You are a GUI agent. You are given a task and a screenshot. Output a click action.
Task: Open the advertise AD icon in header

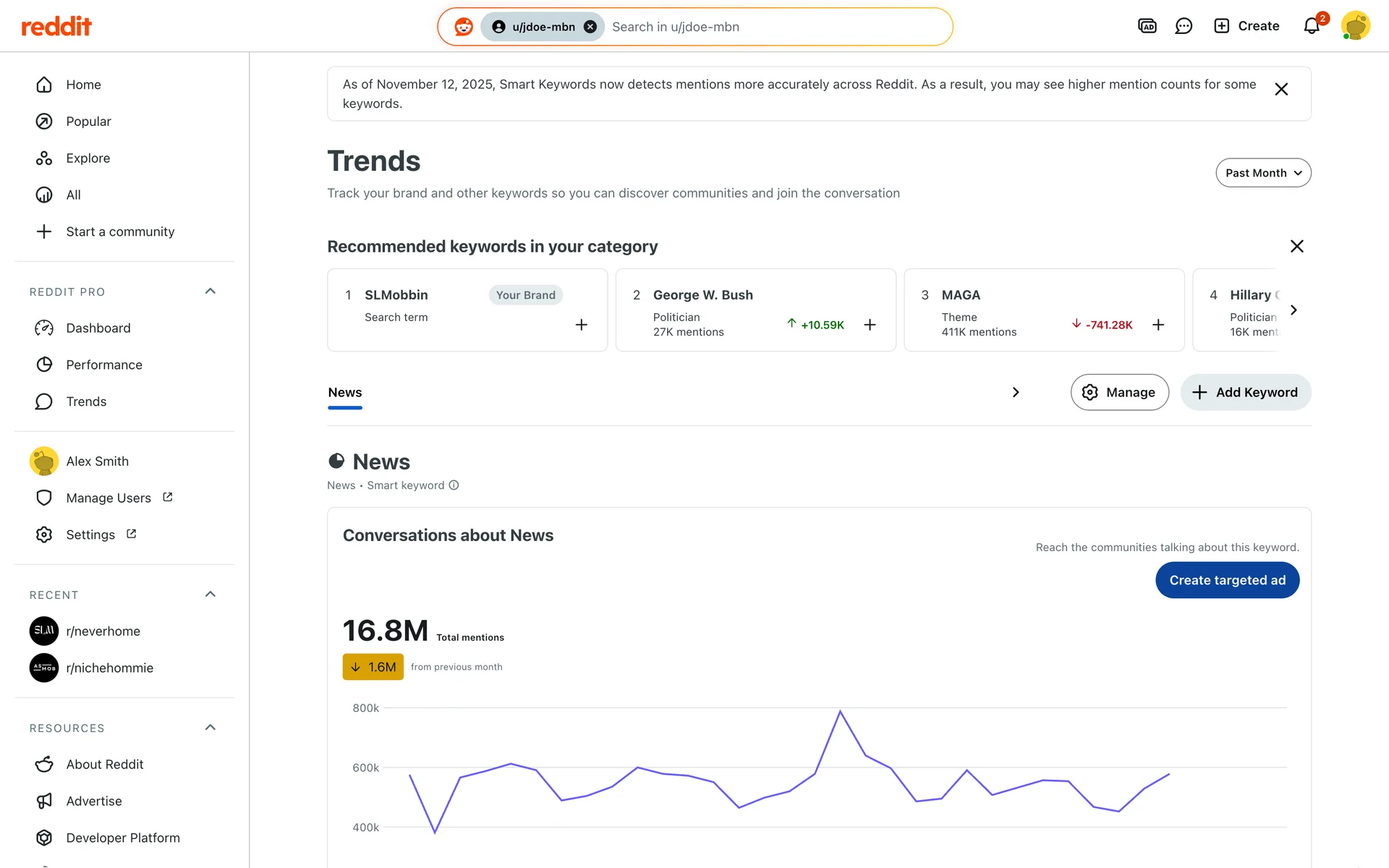1147,27
